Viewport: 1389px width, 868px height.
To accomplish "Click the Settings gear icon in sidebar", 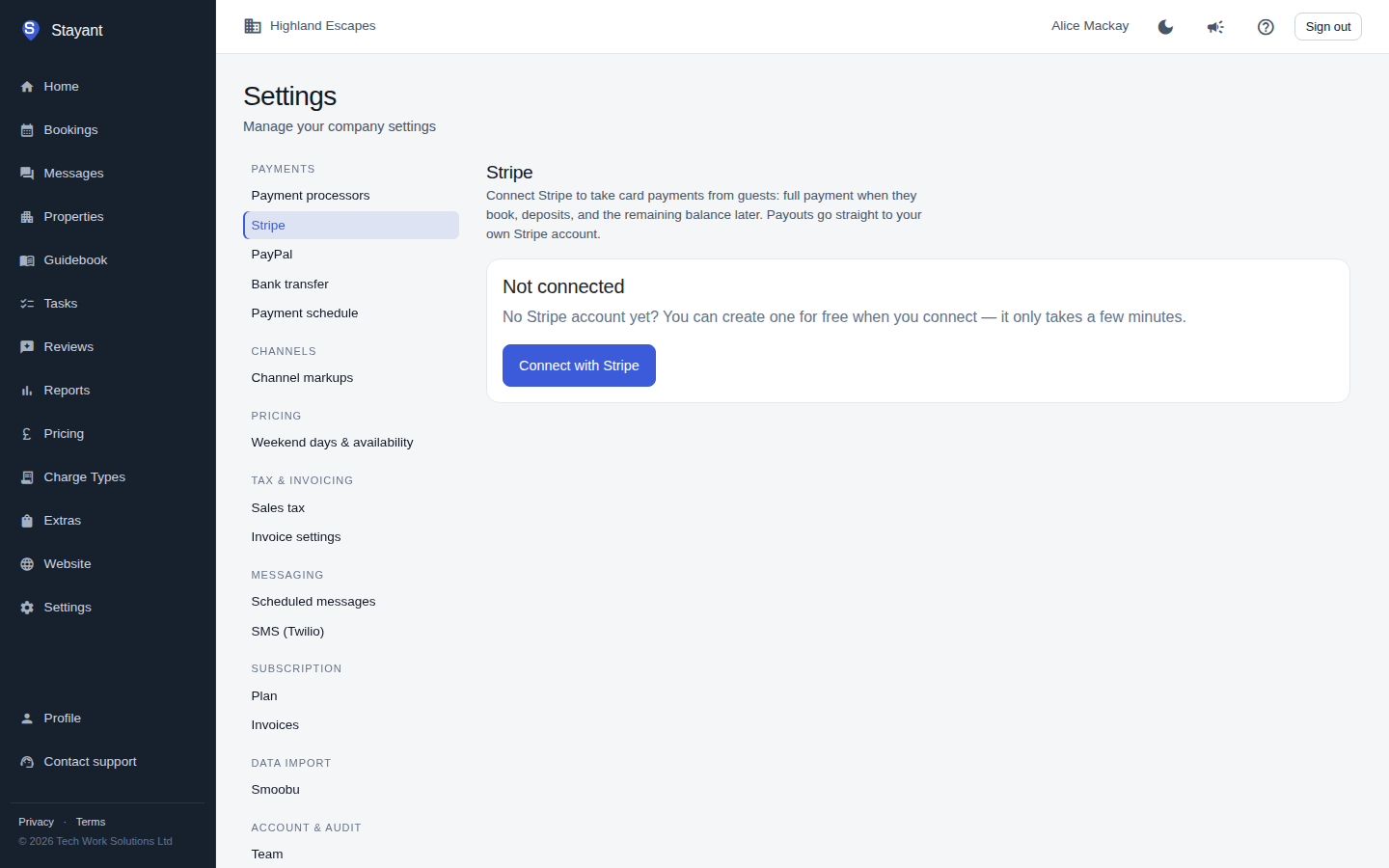I will pyautogui.click(x=27, y=608).
